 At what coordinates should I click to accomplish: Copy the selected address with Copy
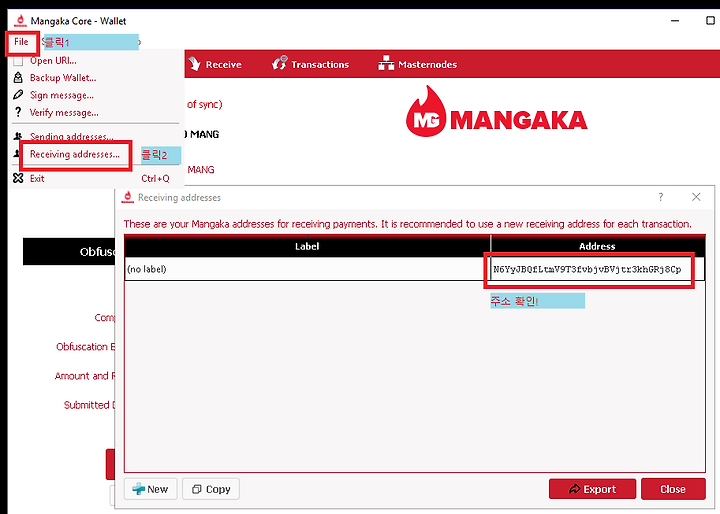coord(211,489)
